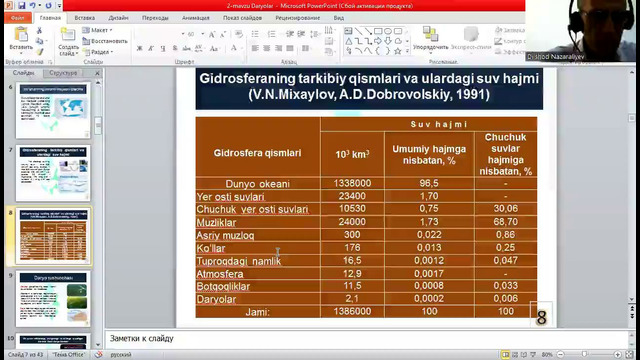
Task: Open the Файл tab
Action: pos(18,18)
